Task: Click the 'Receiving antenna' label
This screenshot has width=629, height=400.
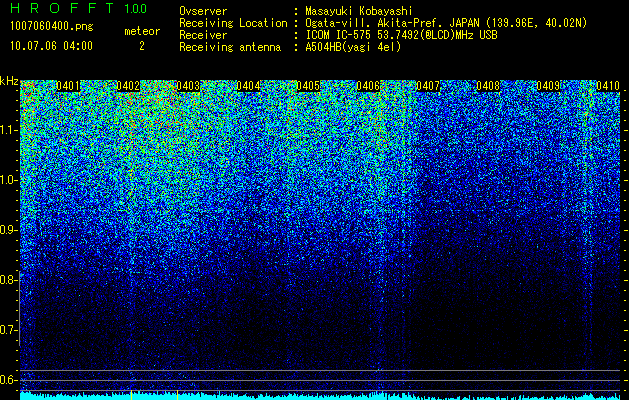Action: (230, 47)
